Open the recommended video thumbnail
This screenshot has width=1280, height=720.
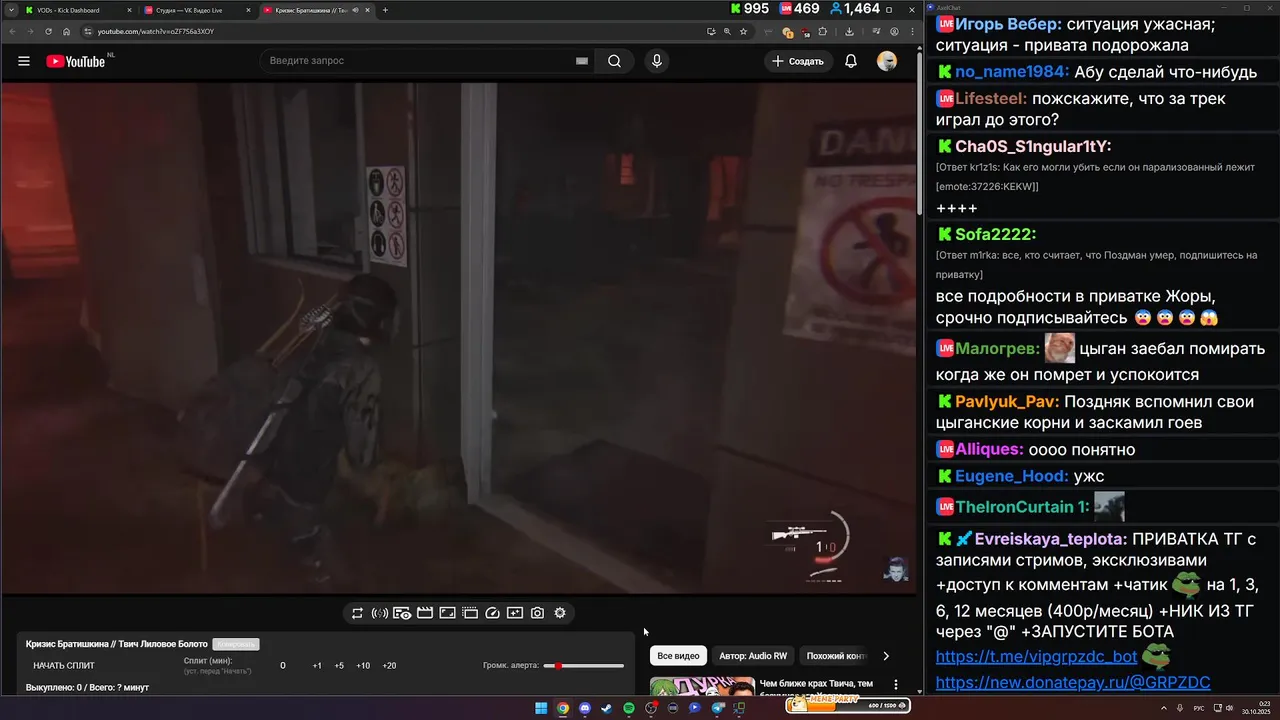pyautogui.click(x=702, y=686)
